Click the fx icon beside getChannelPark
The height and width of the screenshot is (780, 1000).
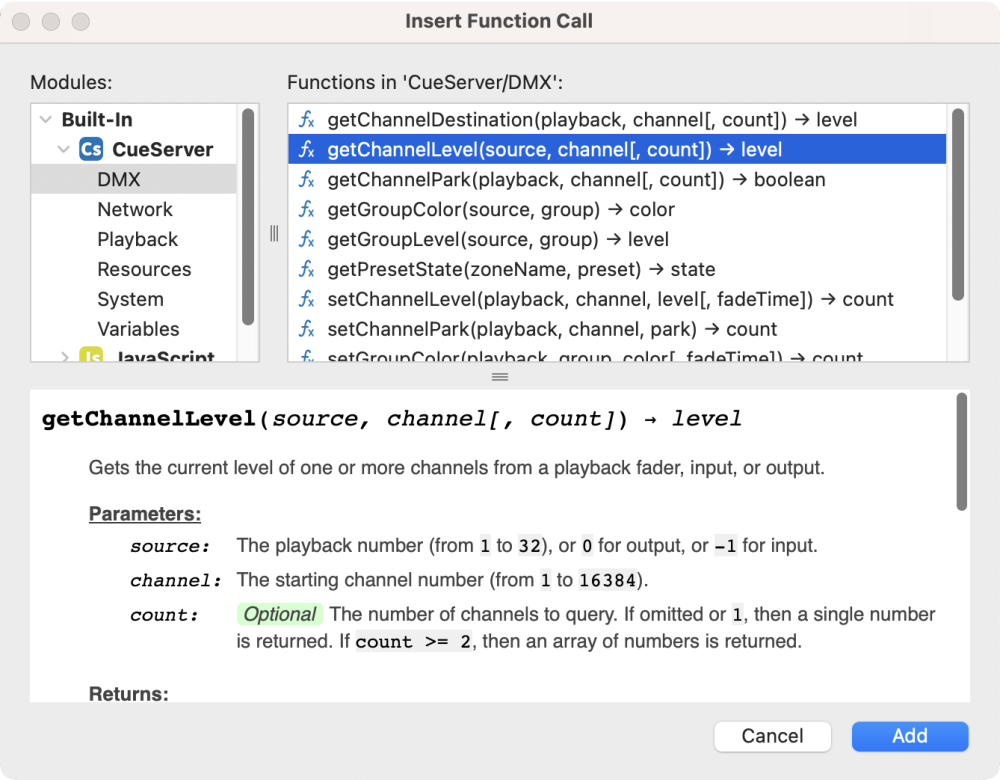pos(307,180)
